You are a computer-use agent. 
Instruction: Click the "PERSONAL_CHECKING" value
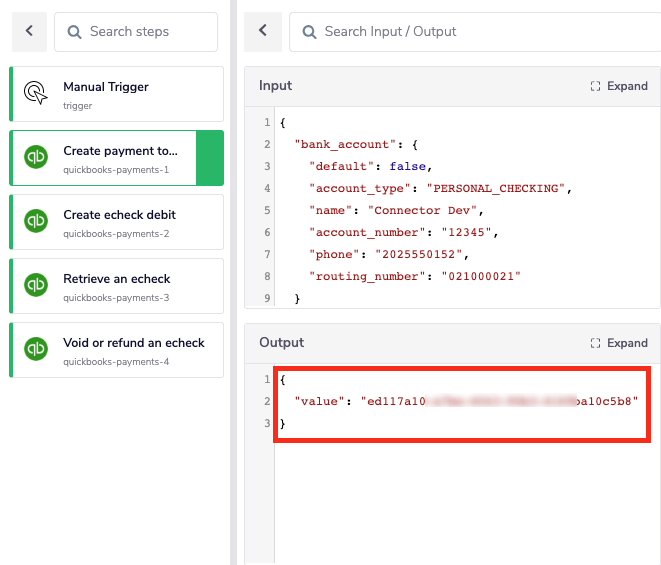click(496, 188)
